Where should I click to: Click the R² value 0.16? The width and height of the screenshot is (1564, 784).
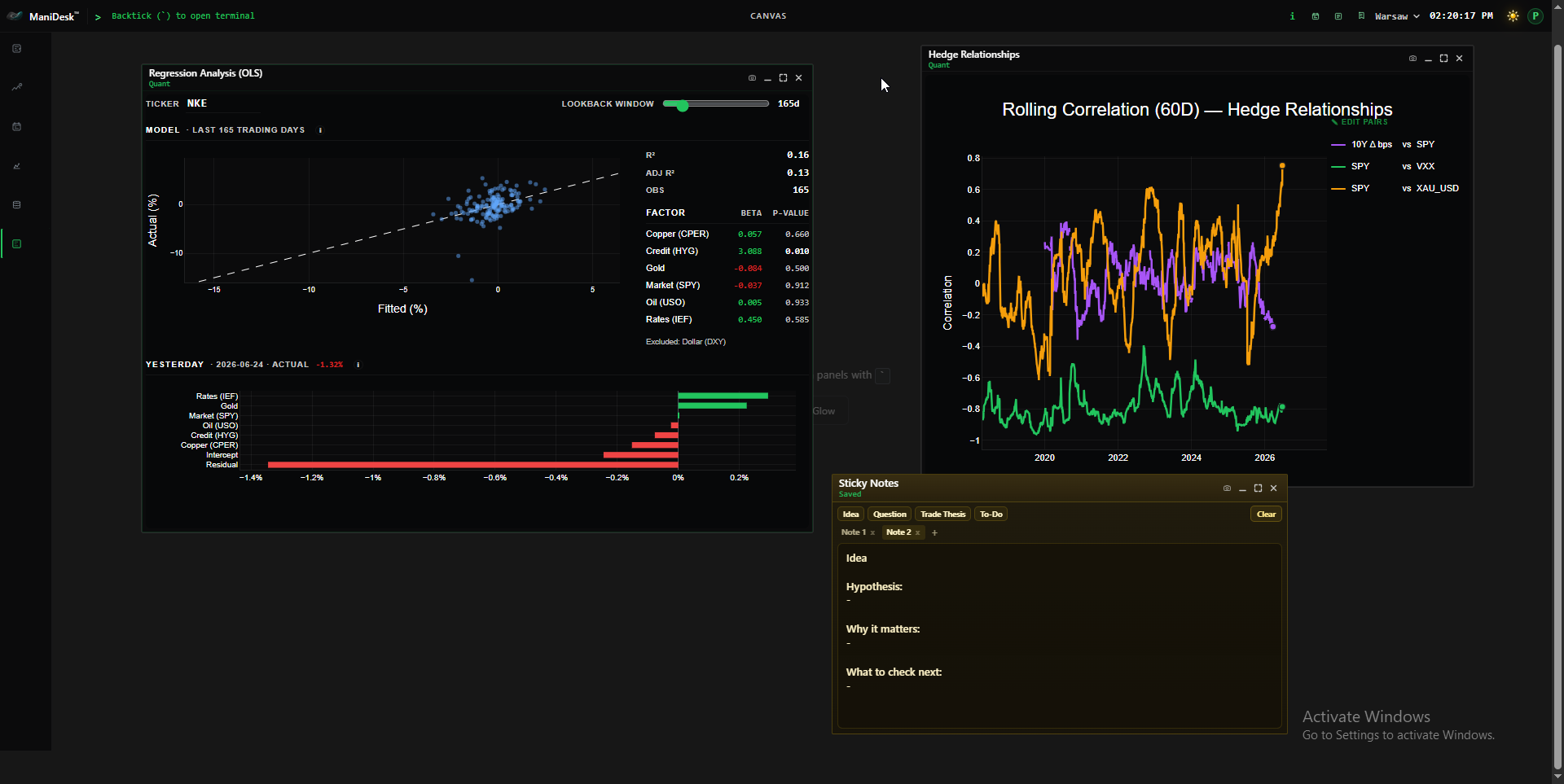(797, 155)
